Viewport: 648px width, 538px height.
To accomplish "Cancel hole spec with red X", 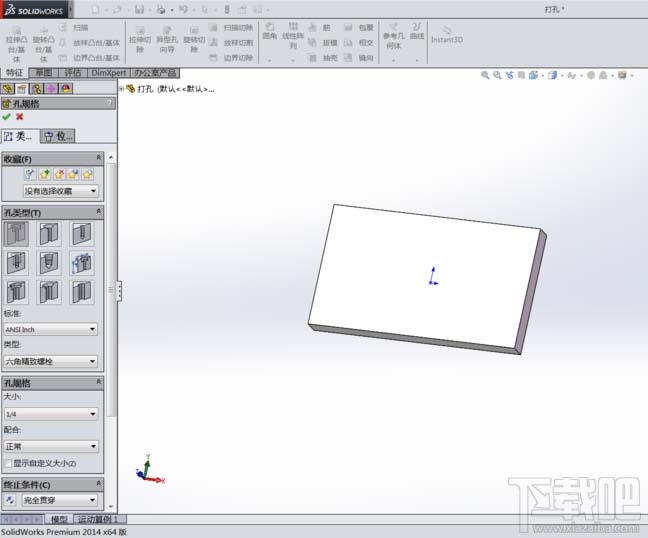I will [19, 117].
